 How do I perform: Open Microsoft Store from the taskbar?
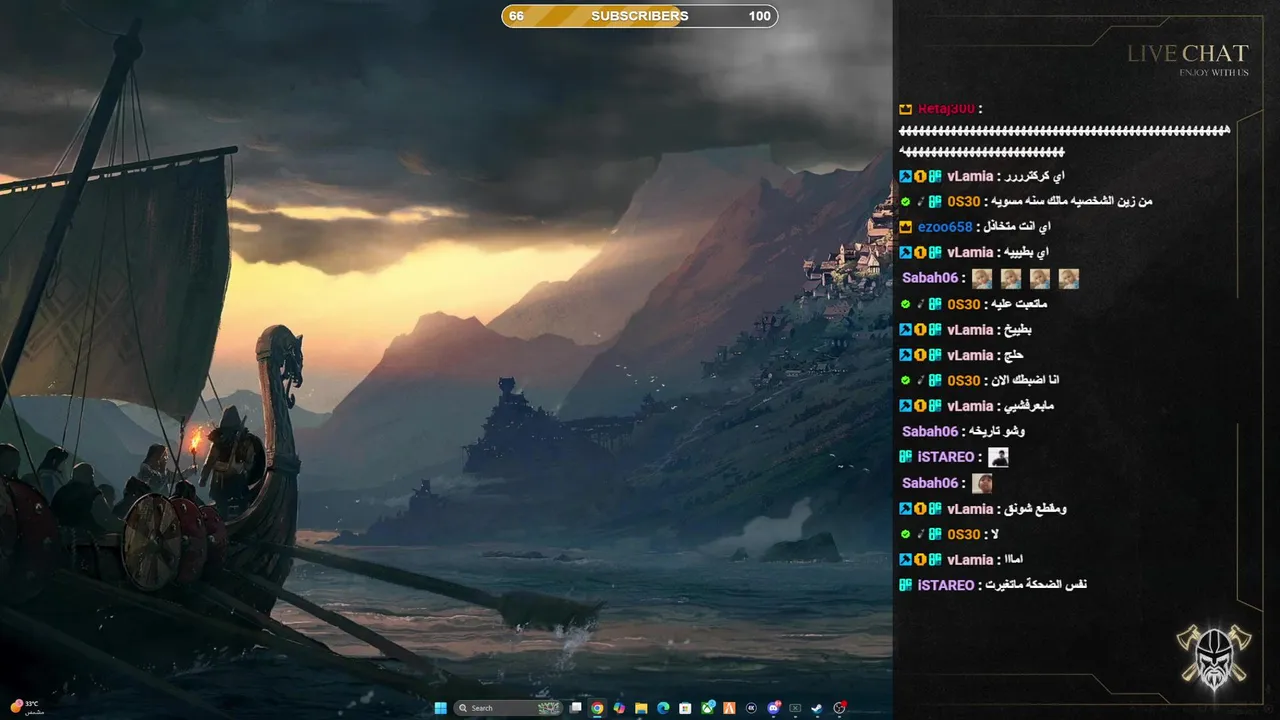click(x=685, y=708)
